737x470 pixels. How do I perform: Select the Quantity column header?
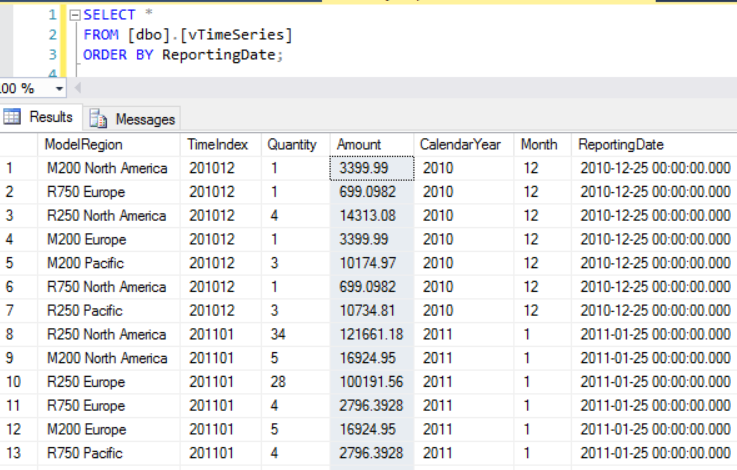pyautogui.click(x=296, y=144)
